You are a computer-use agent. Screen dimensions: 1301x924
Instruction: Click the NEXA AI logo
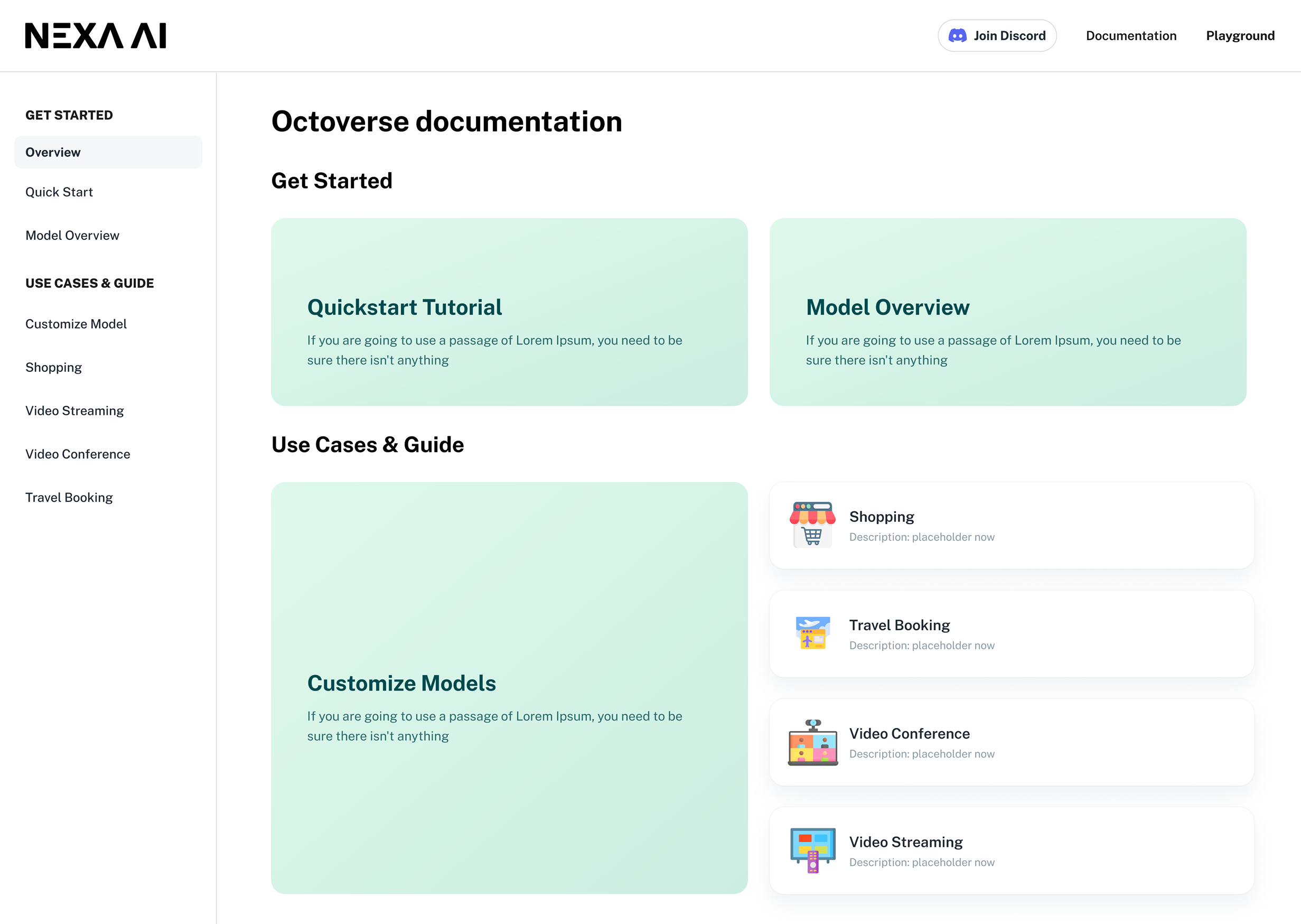coord(96,36)
